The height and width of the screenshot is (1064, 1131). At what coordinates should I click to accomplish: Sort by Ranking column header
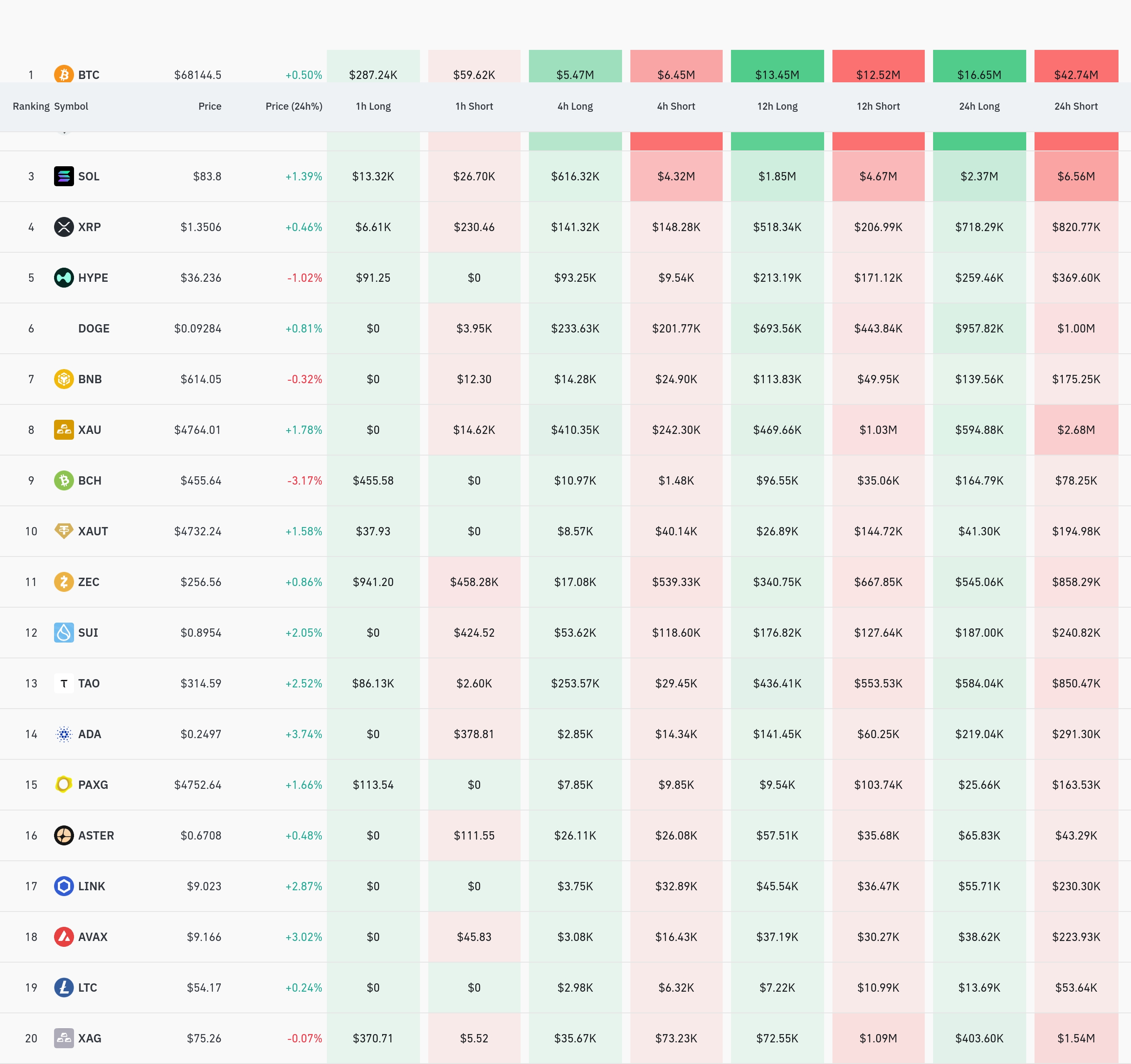(31, 106)
